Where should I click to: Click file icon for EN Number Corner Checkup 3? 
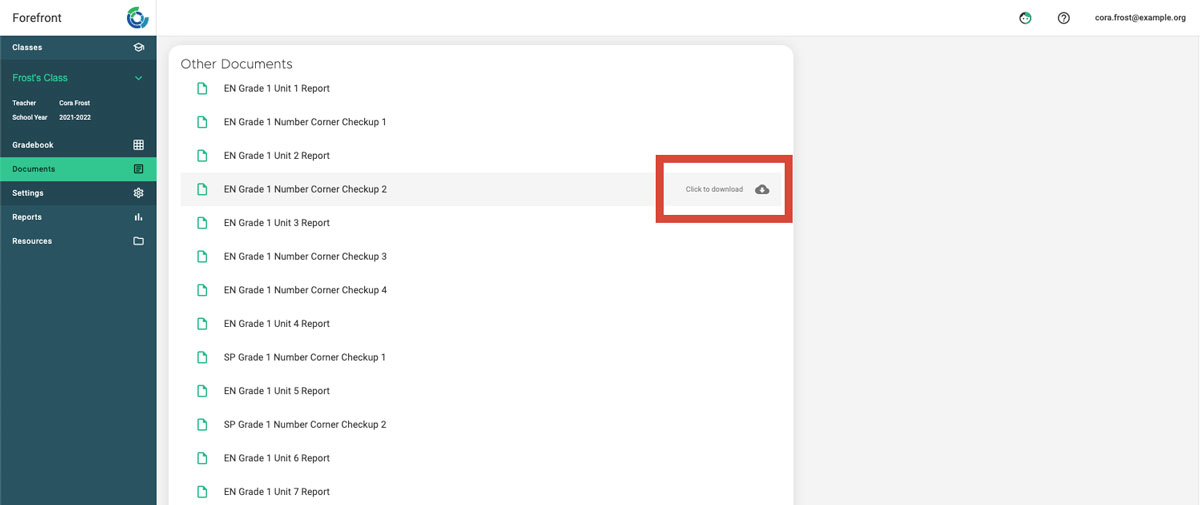pyautogui.click(x=203, y=256)
